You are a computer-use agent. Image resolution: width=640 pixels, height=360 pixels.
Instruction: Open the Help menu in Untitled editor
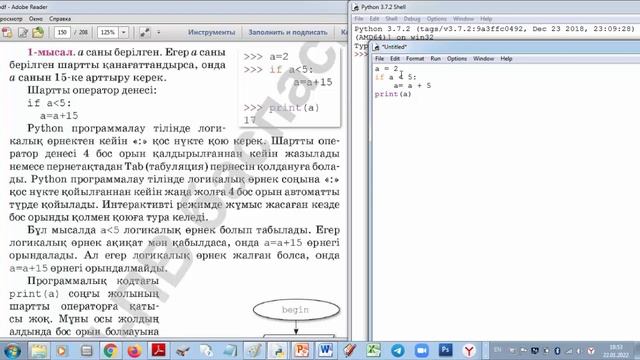tap(506, 59)
